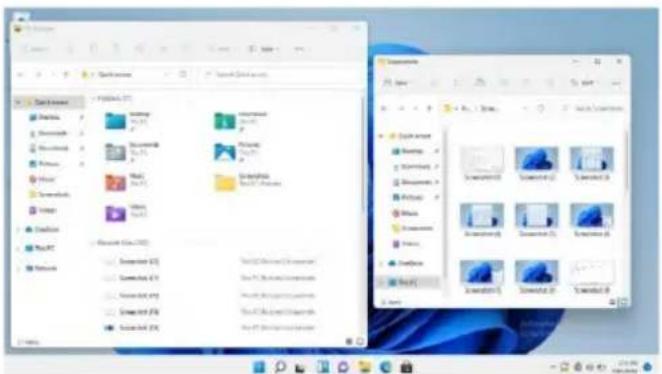Select the yellow Screenshots folder icon

(225, 183)
